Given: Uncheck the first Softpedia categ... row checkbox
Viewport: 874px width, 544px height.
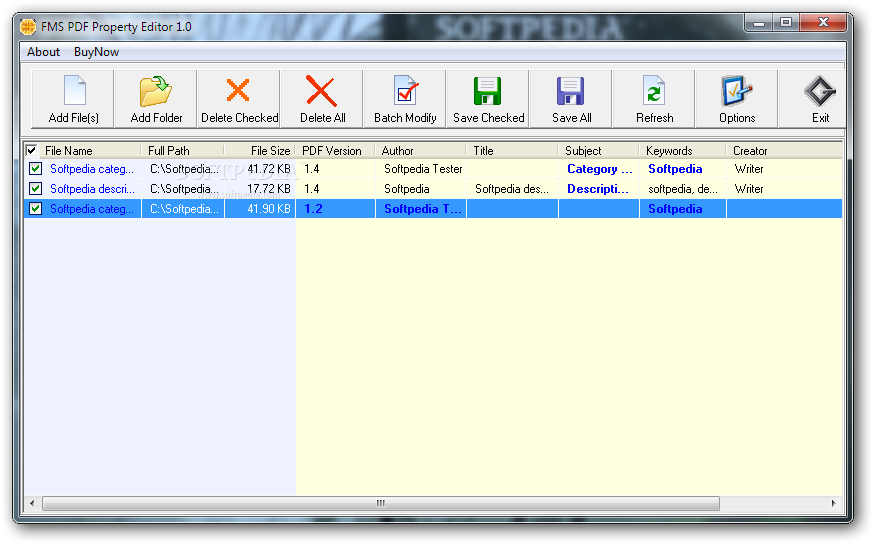Looking at the screenshot, I should [36, 168].
